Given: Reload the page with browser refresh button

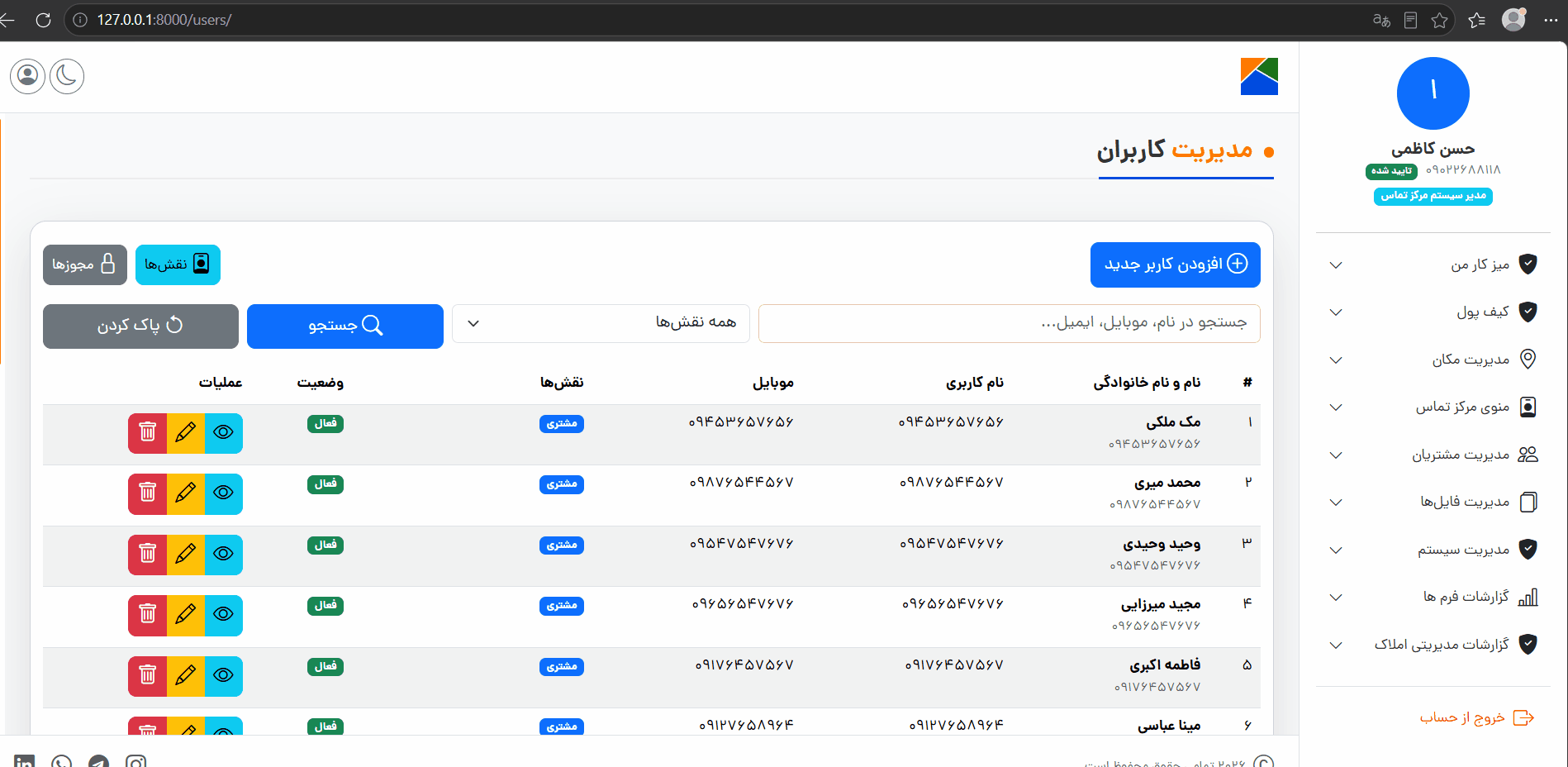Looking at the screenshot, I should tap(44, 20).
